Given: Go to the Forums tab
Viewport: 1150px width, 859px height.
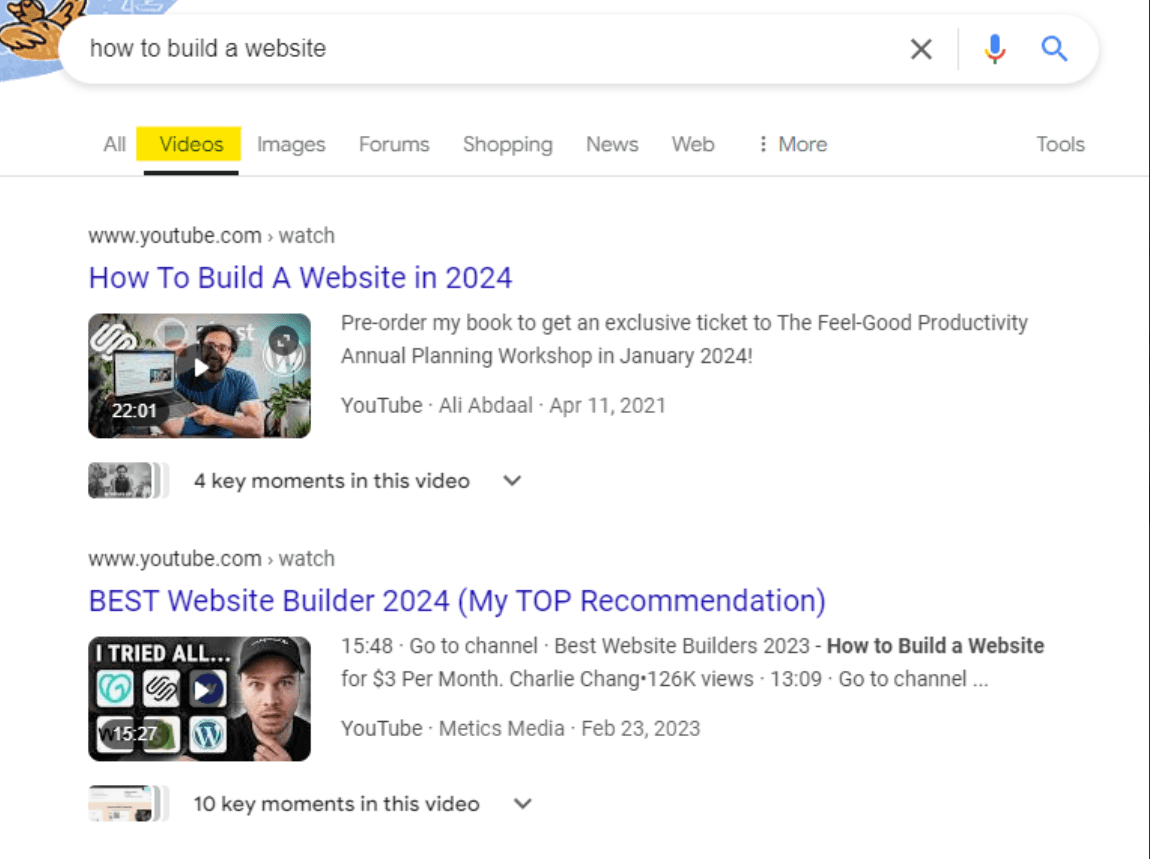Looking at the screenshot, I should tap(394, 145).
